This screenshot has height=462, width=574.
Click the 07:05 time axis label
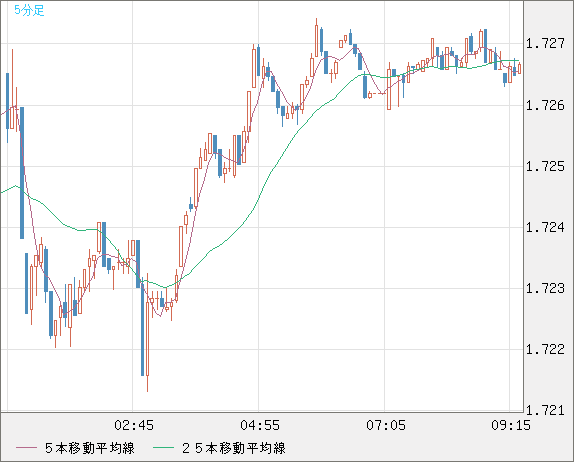(x=386, y=425)
